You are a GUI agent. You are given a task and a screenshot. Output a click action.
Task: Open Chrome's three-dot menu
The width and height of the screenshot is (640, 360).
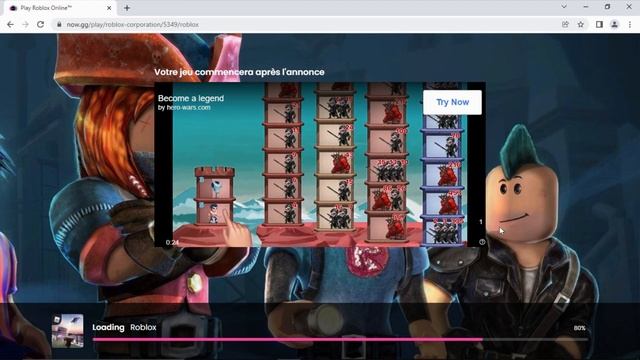[630, 24]
